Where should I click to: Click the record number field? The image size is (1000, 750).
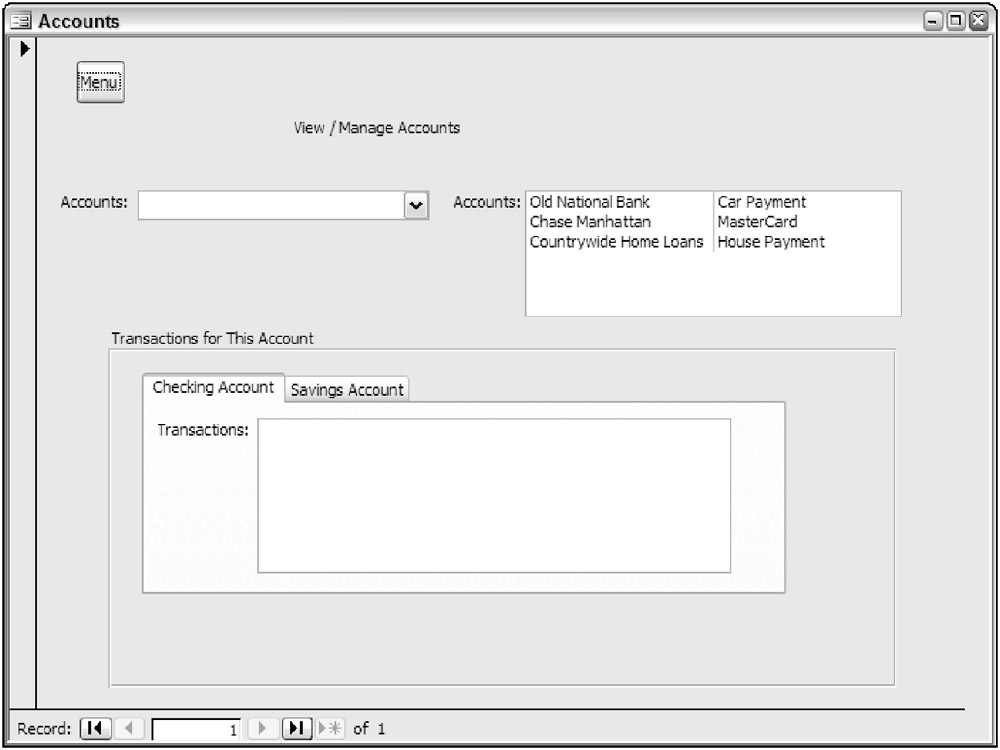[196, 730]
